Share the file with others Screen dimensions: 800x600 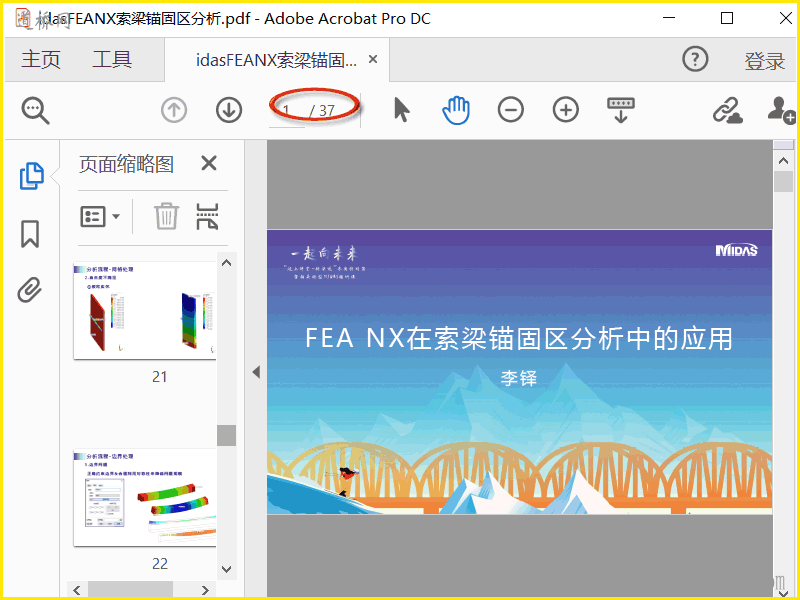pos(781,110)
